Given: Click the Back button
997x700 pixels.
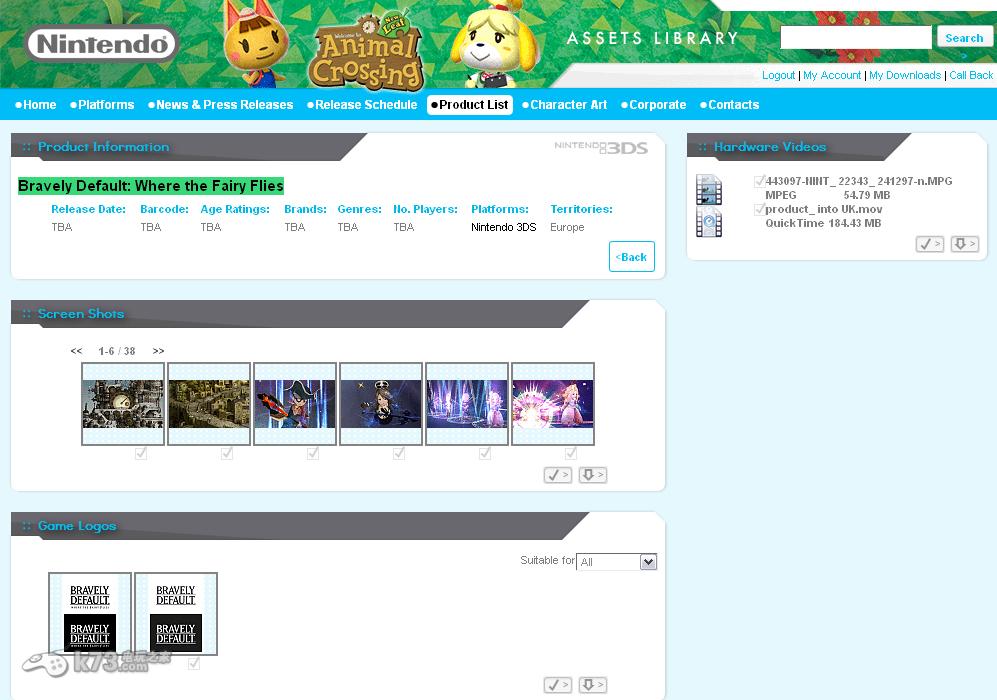Looking at the screenshot, I should pyautogui.click(x=631, y=257).
